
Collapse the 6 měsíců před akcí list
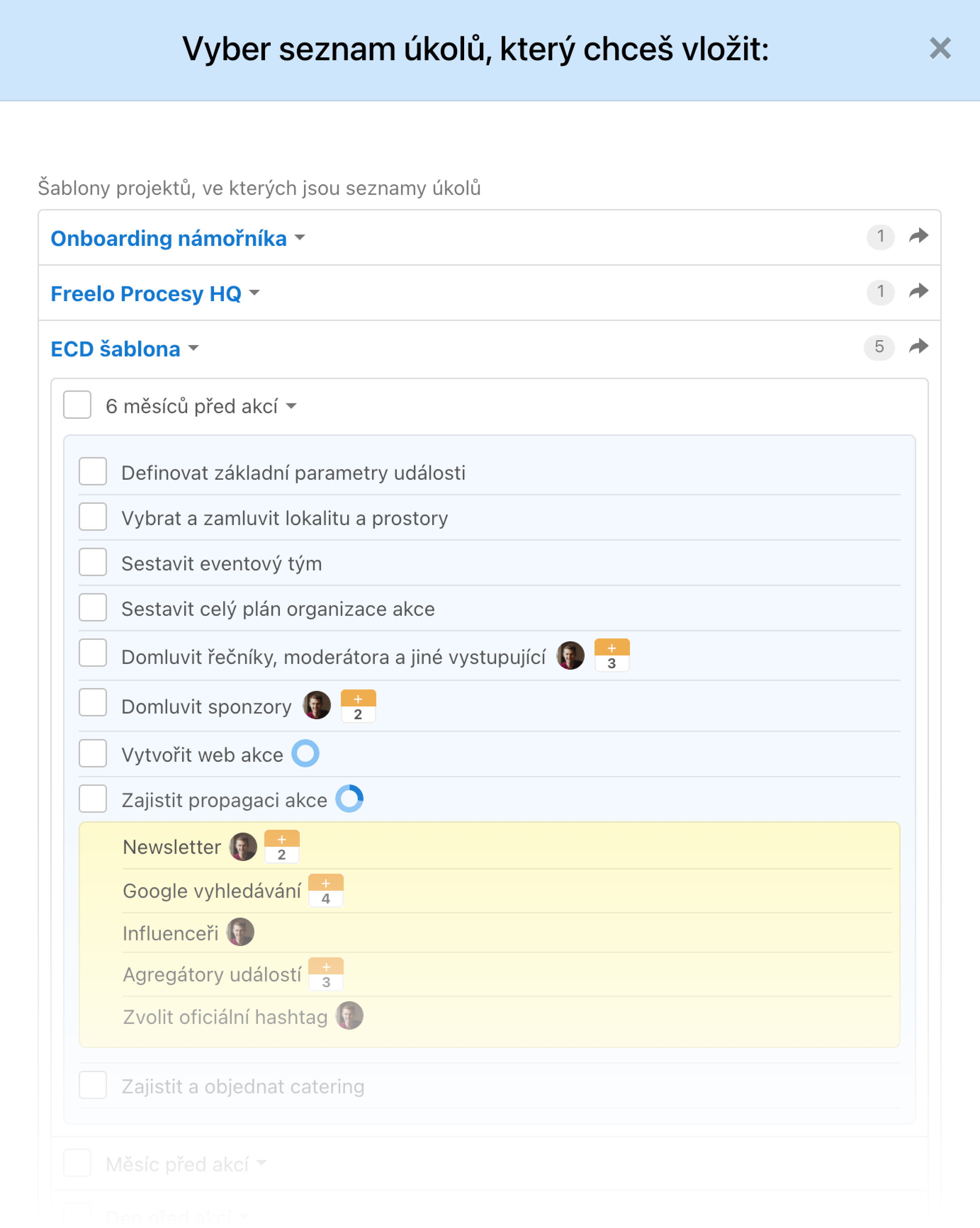point(202,406)
